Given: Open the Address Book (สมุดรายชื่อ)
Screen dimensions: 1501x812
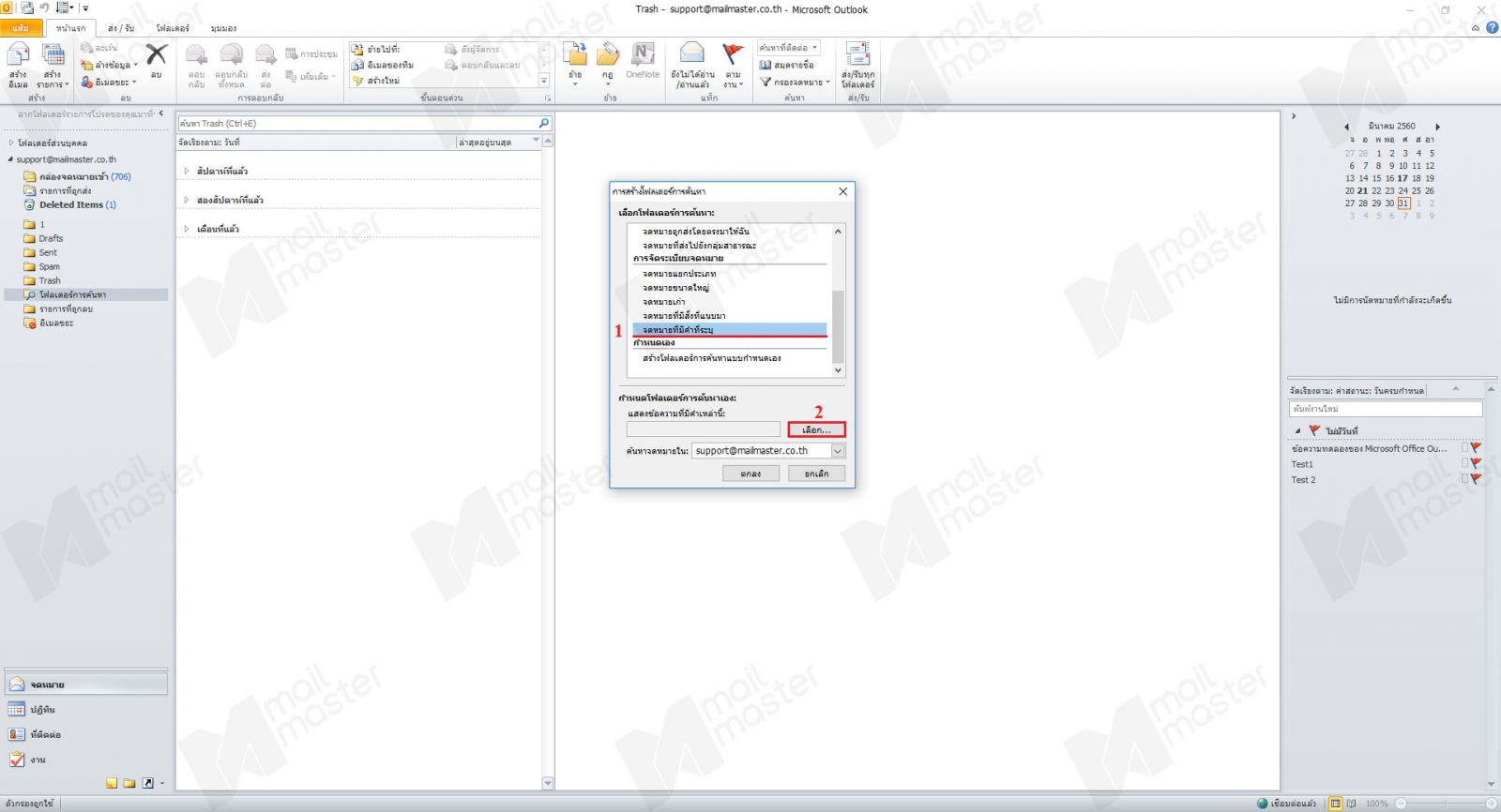Looking at the screenshot, I should click(x=786, y=65).
